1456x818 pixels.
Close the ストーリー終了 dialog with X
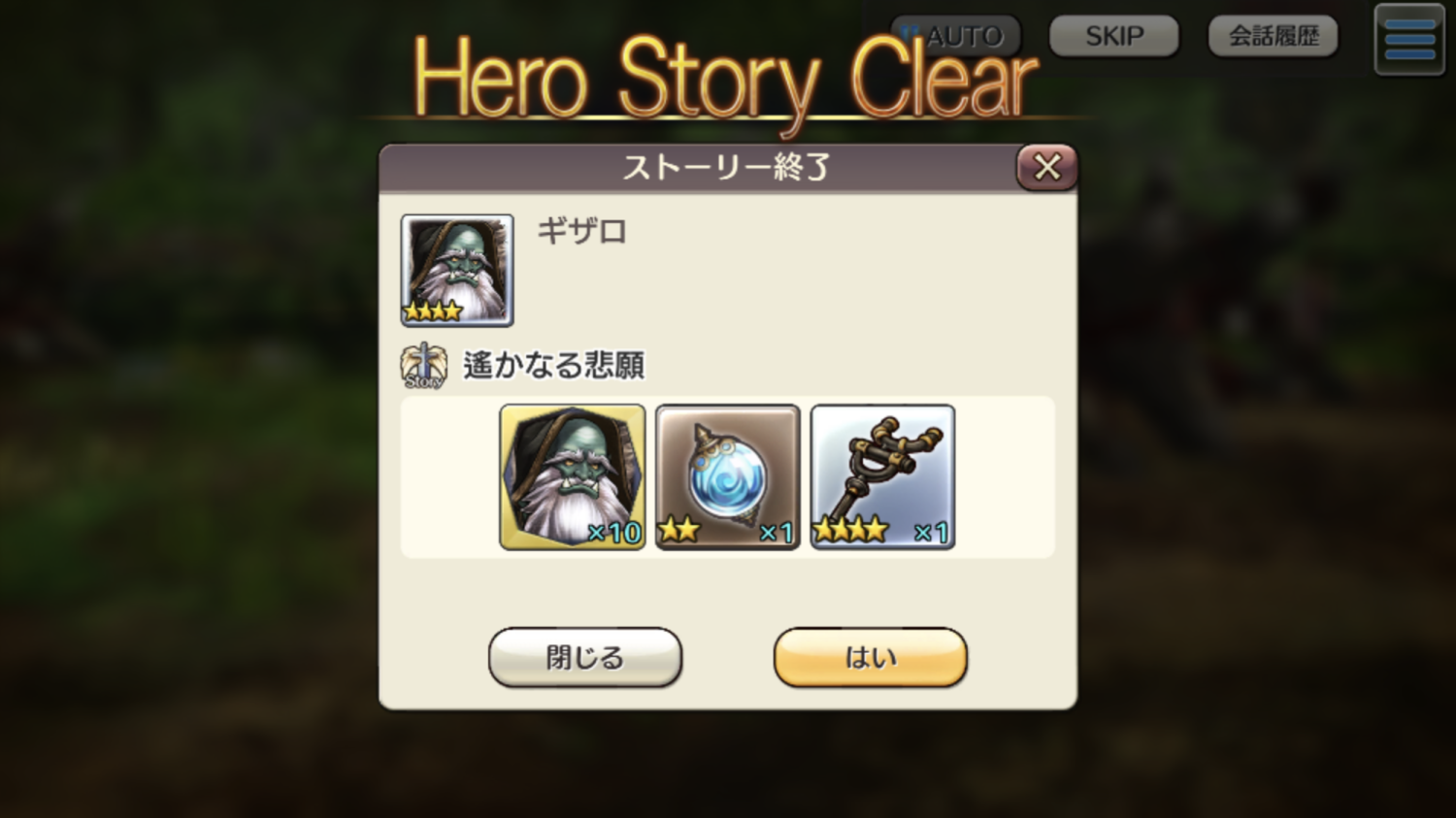[1046, 168]
